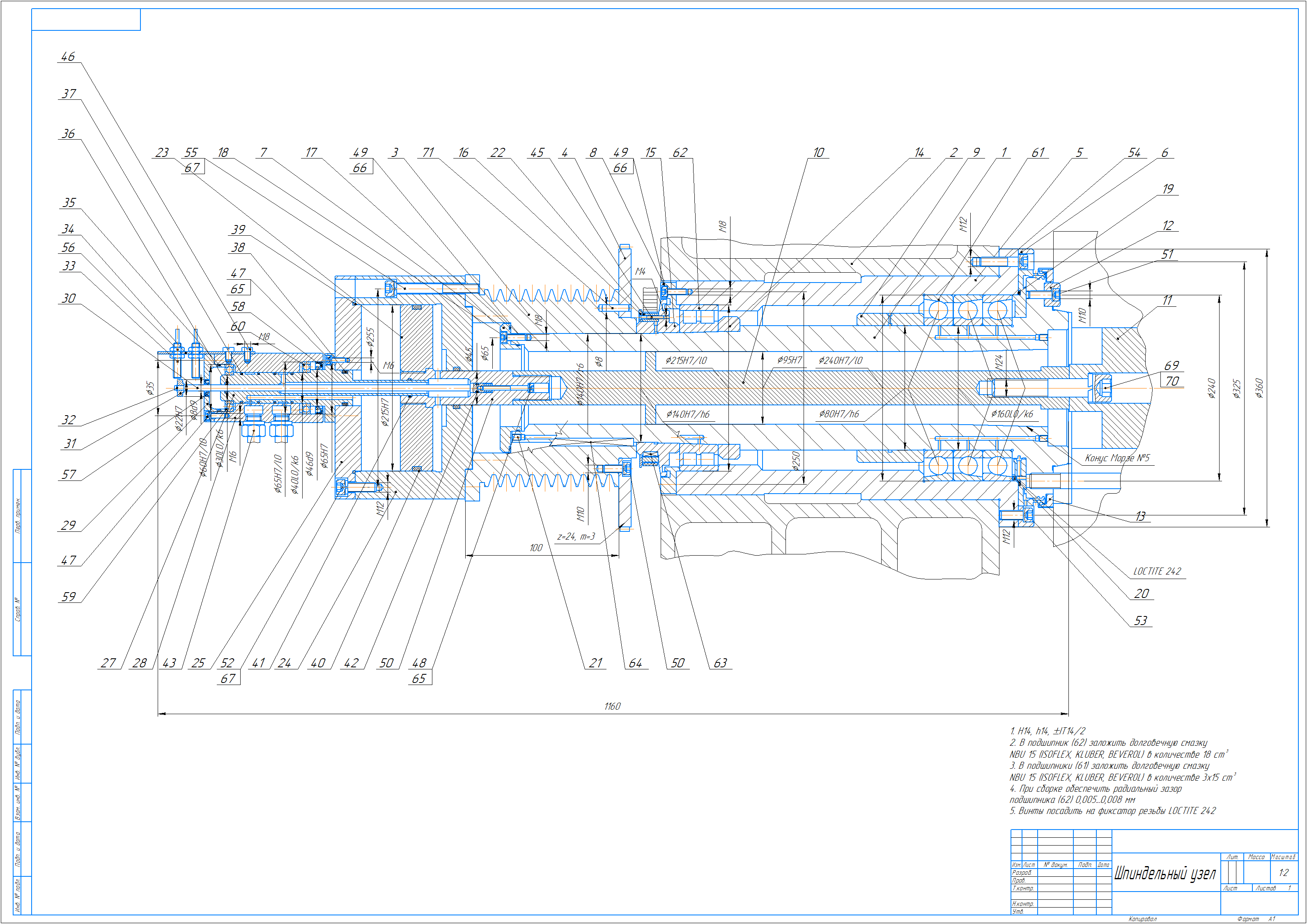Click the gear note 'z=24, m=3'
Screen dimensions: 1307x924
point(576,537)
